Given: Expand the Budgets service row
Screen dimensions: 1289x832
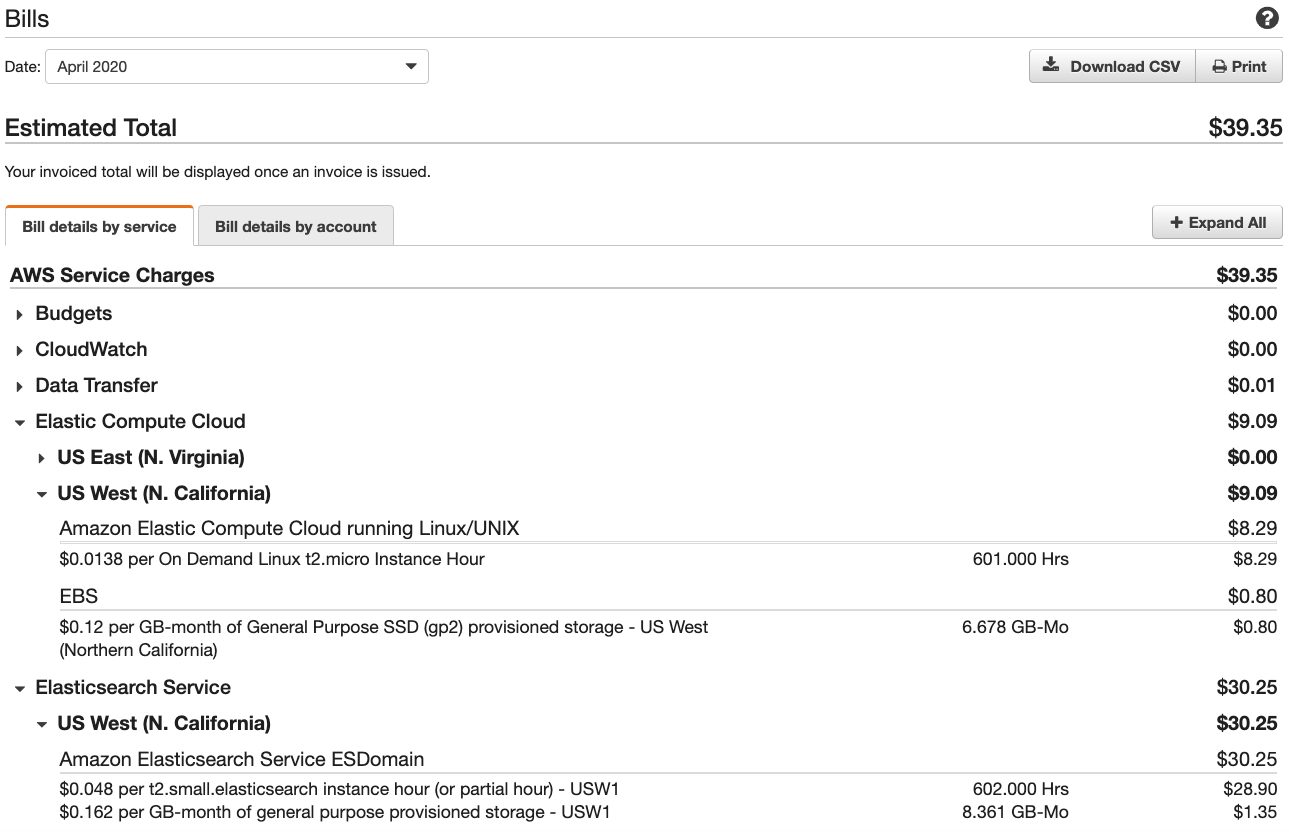Looking at the screenshot, I should (x=19, y=314).
